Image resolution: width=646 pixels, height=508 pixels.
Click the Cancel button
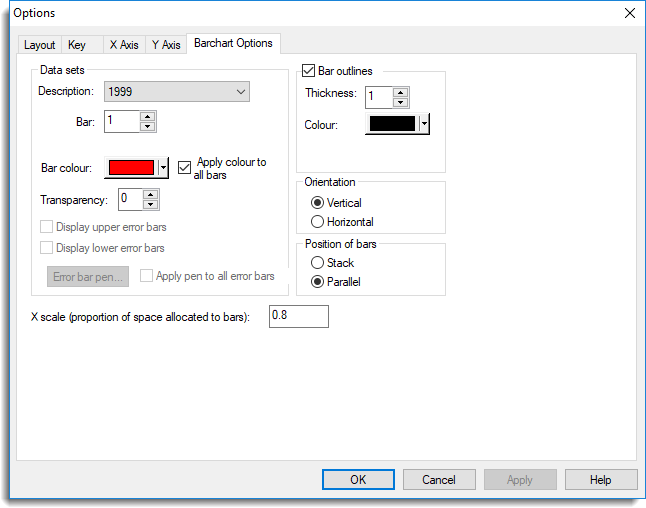(x=439, y=479)
